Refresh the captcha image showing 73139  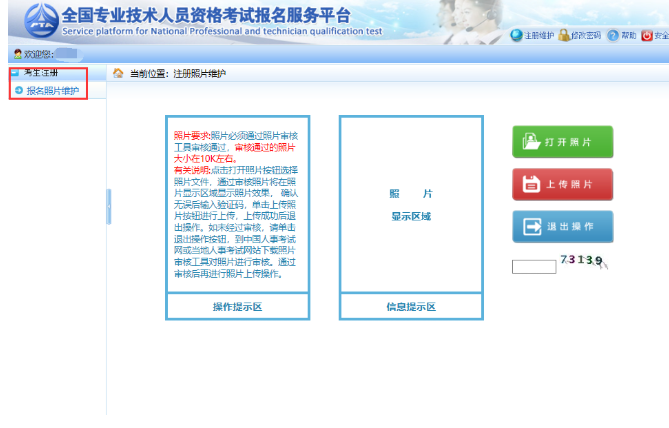(583, 261)
